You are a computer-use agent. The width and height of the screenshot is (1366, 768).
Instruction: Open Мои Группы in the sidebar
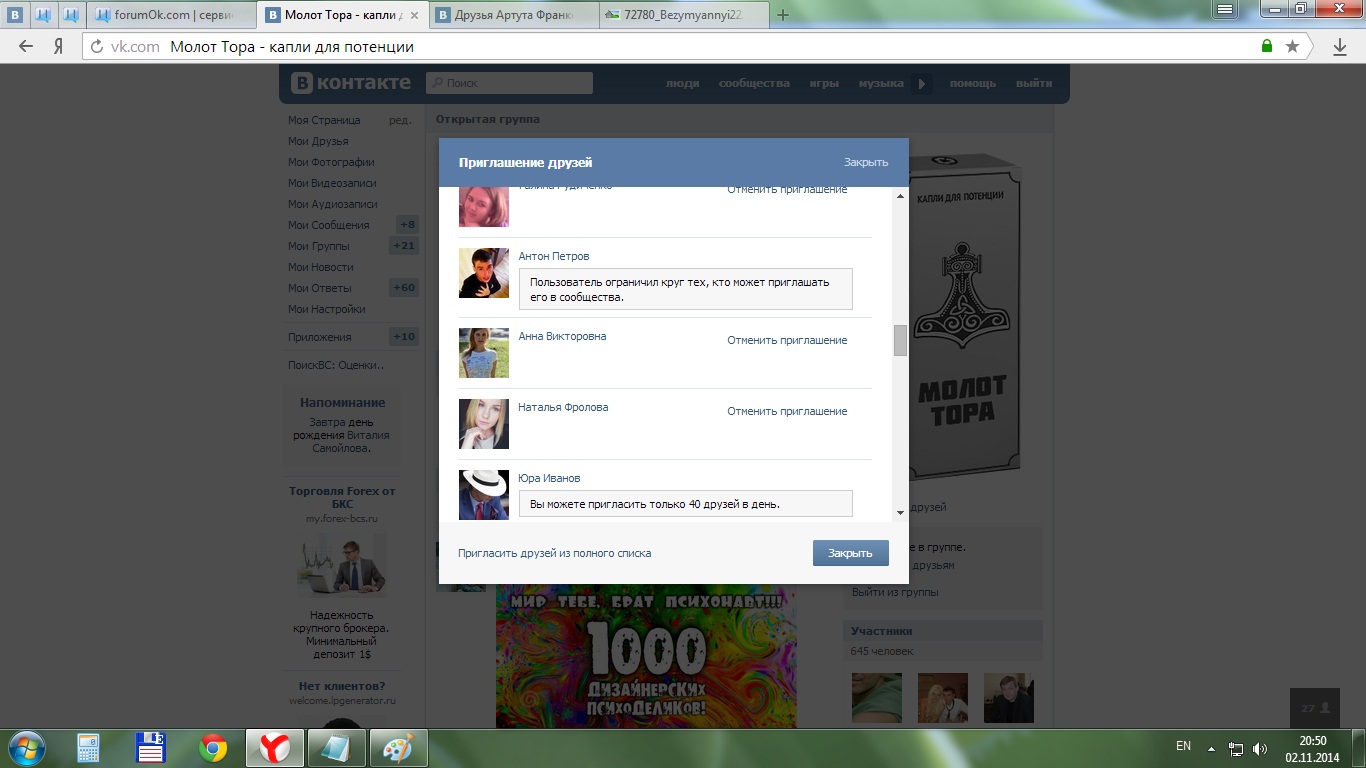pos(319,246)
